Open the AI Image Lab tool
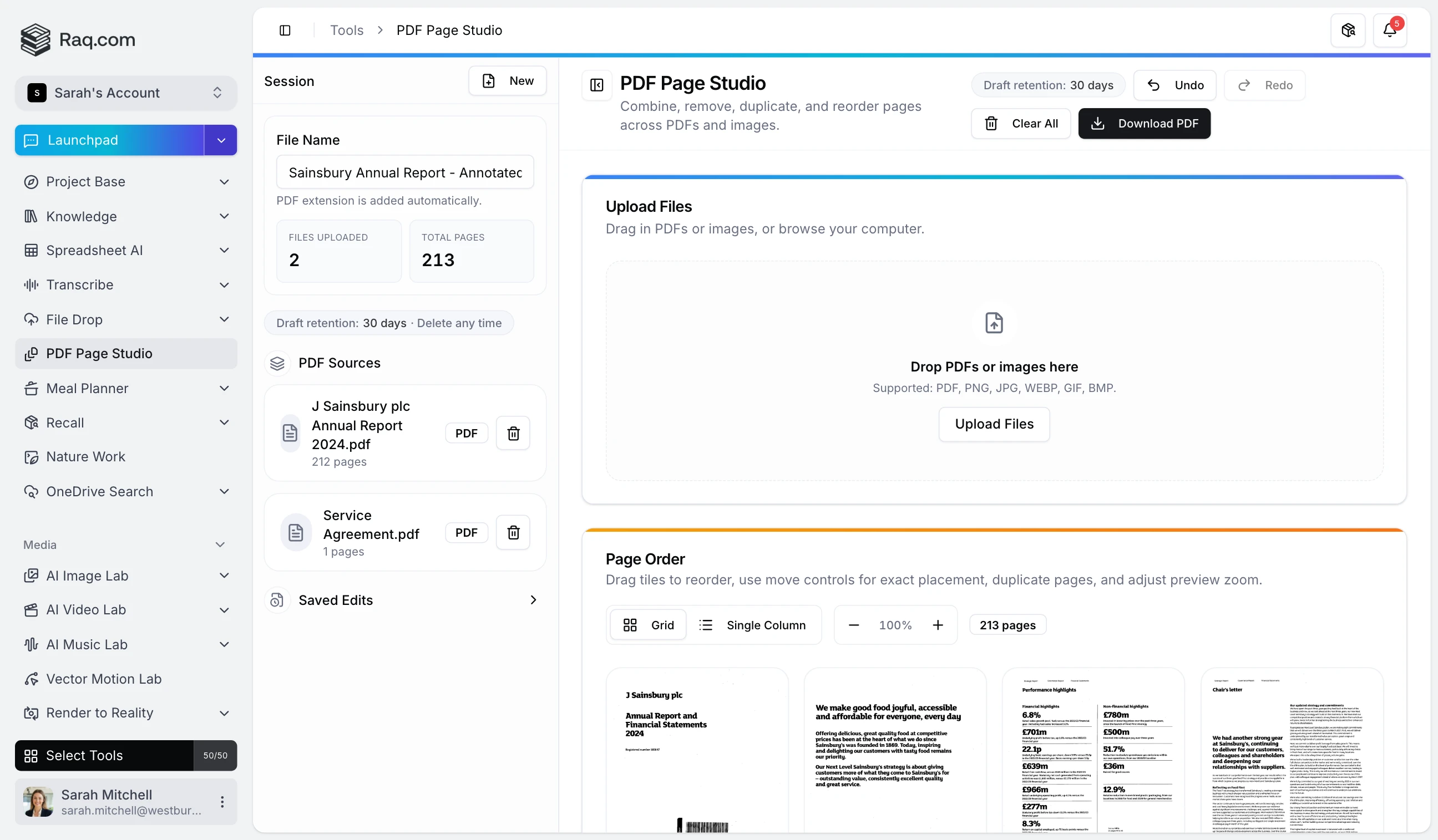1438x840 pixels. point(86,576)
